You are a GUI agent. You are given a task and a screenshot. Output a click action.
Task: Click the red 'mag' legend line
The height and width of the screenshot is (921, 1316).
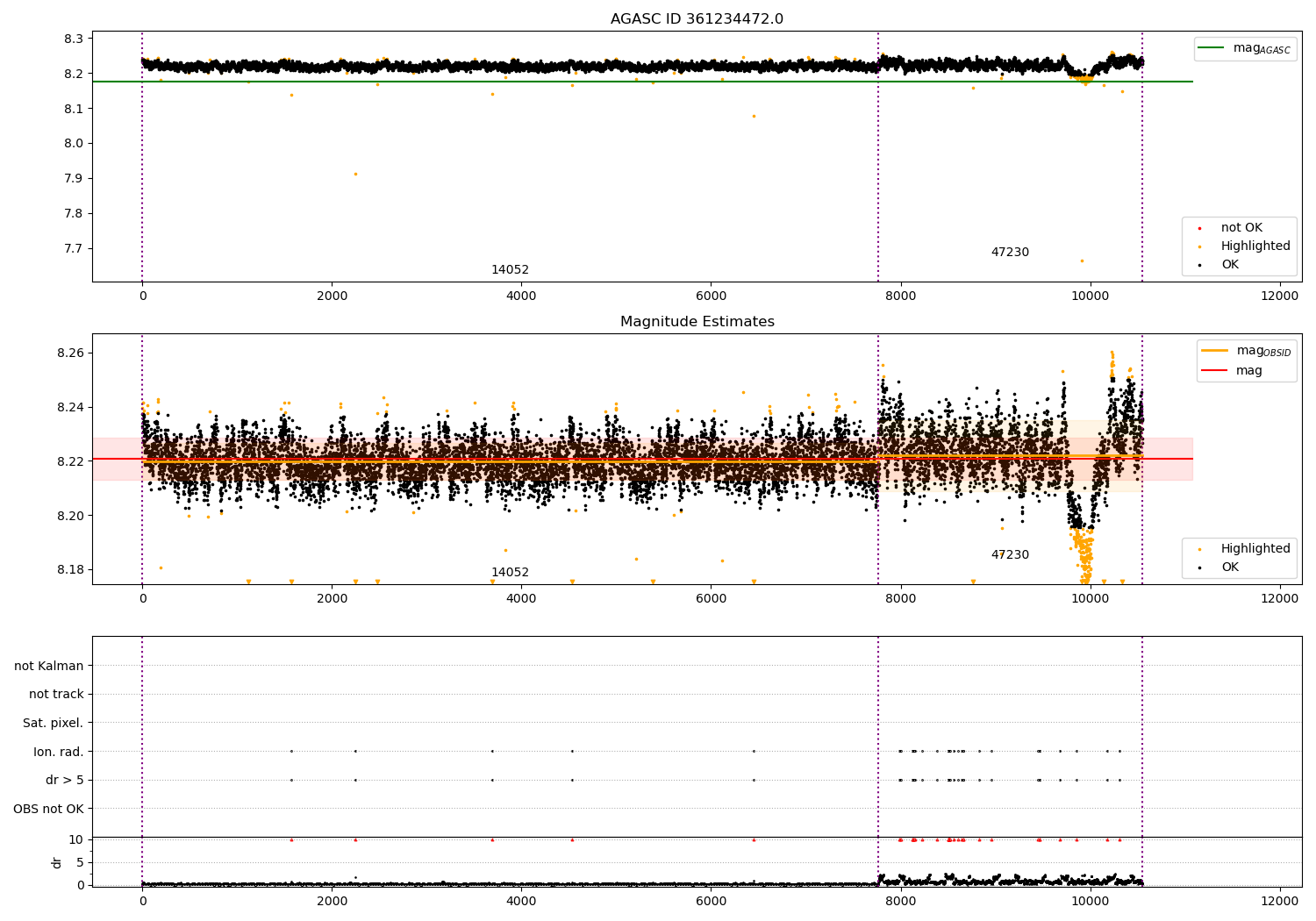pos(1215,371)
